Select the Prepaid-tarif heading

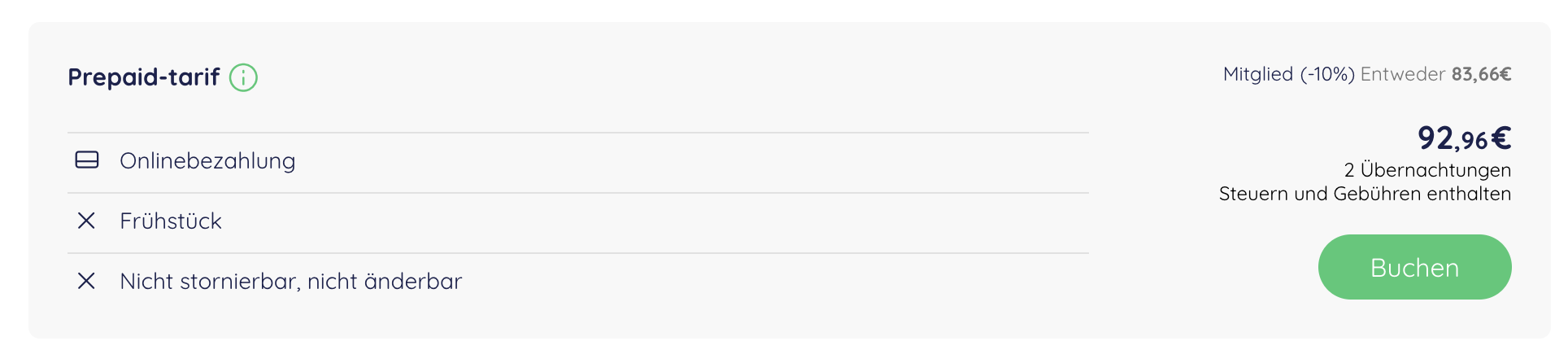click(144, 77)
